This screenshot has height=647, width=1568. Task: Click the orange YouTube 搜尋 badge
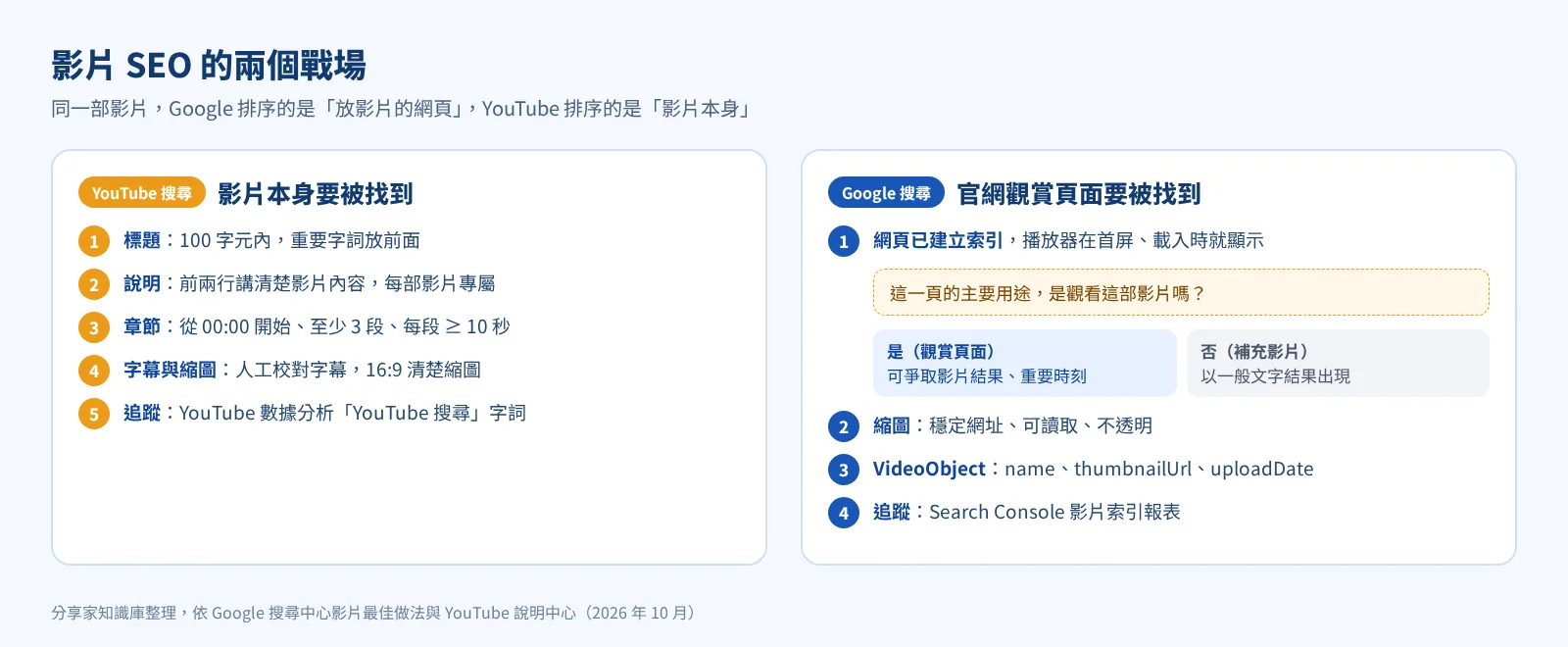coord(142,193)
